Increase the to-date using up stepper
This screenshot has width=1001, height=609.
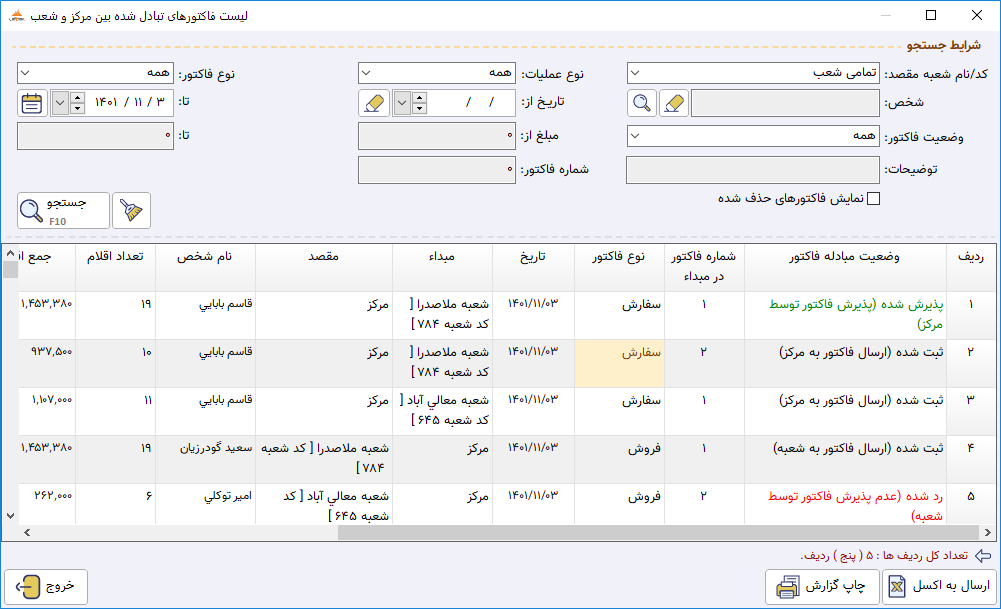(x=77, y=98)
